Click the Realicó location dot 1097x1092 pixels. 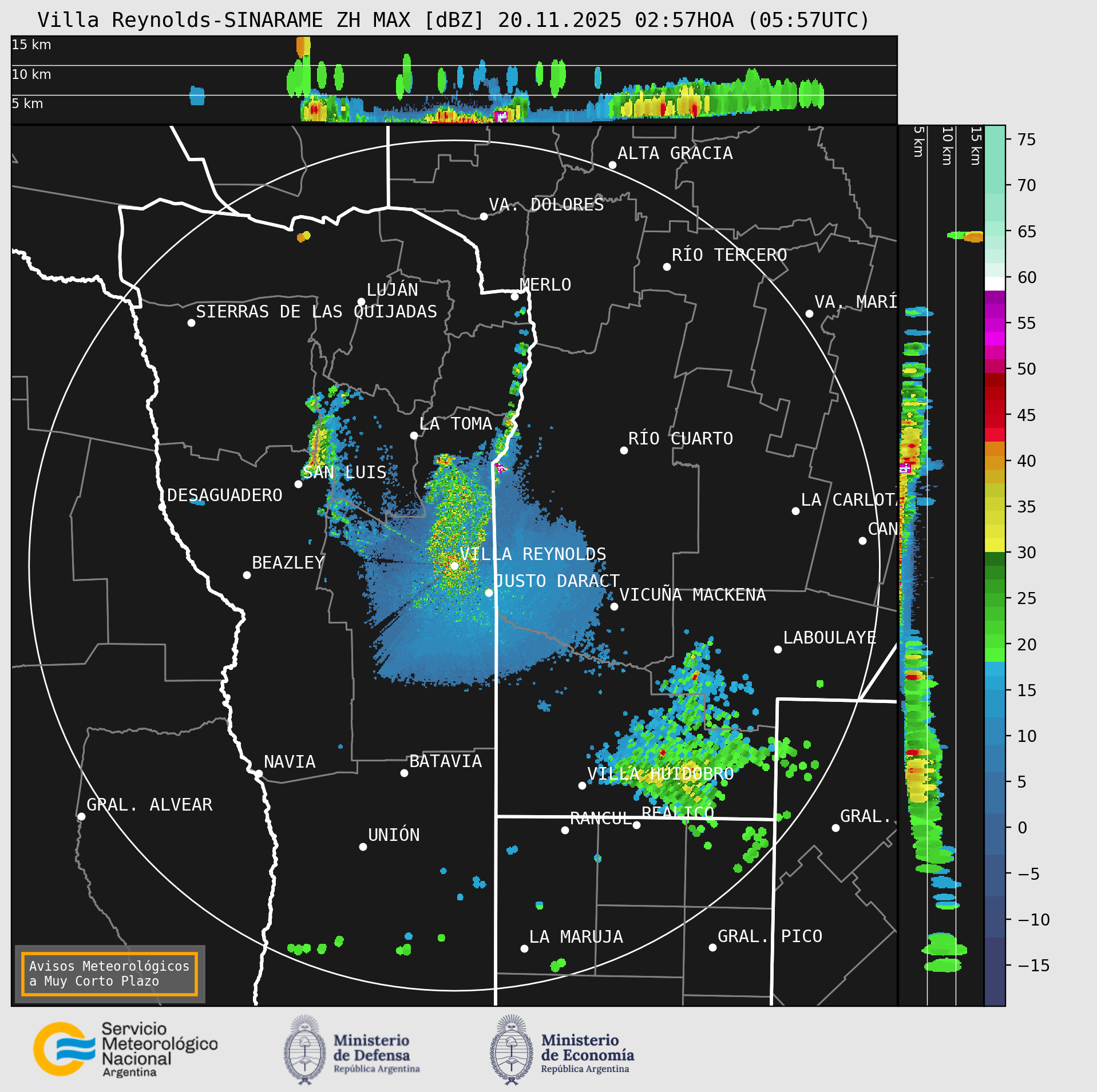point(636,824)
